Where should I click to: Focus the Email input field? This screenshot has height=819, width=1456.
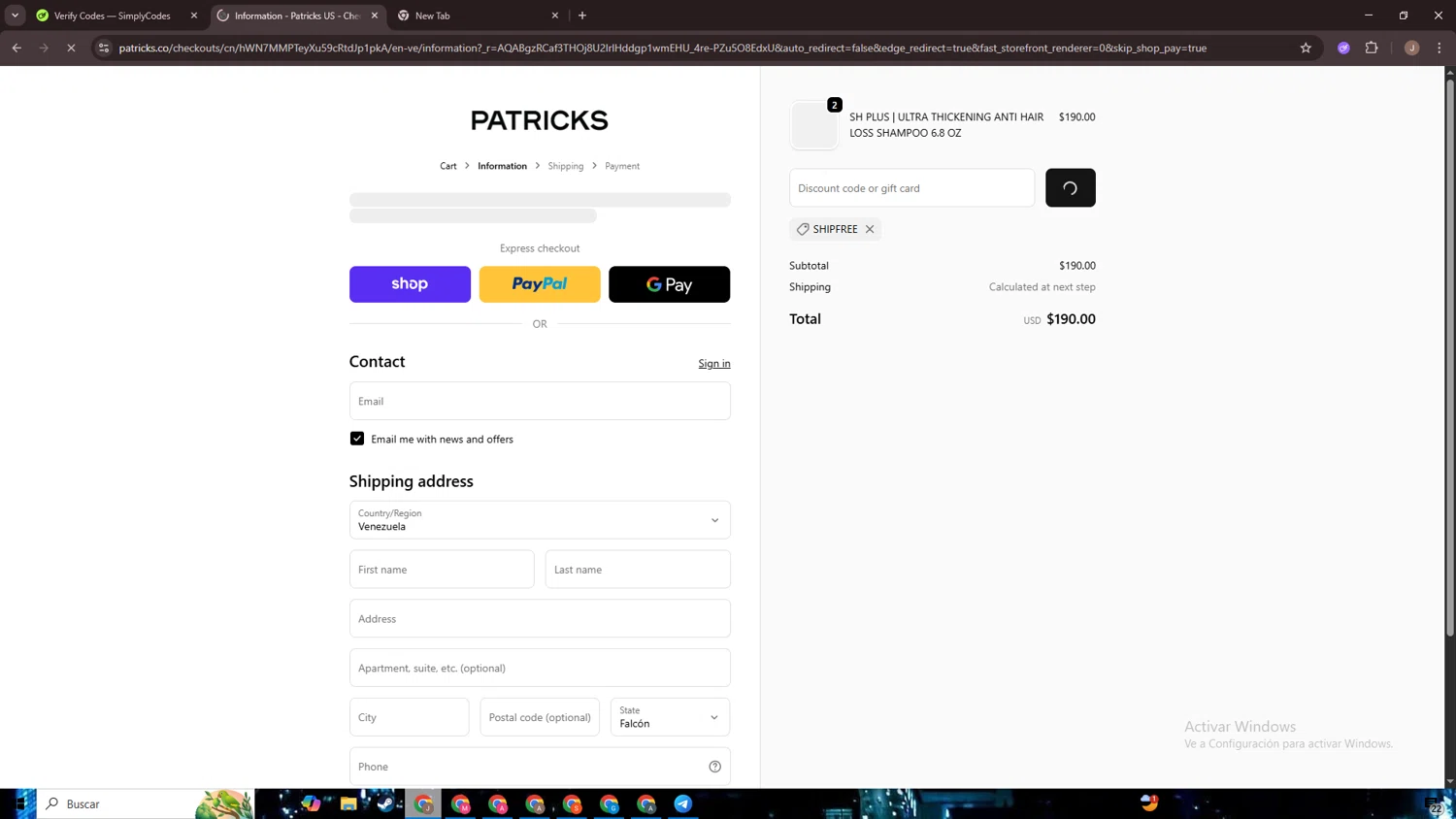click(540, 401)
